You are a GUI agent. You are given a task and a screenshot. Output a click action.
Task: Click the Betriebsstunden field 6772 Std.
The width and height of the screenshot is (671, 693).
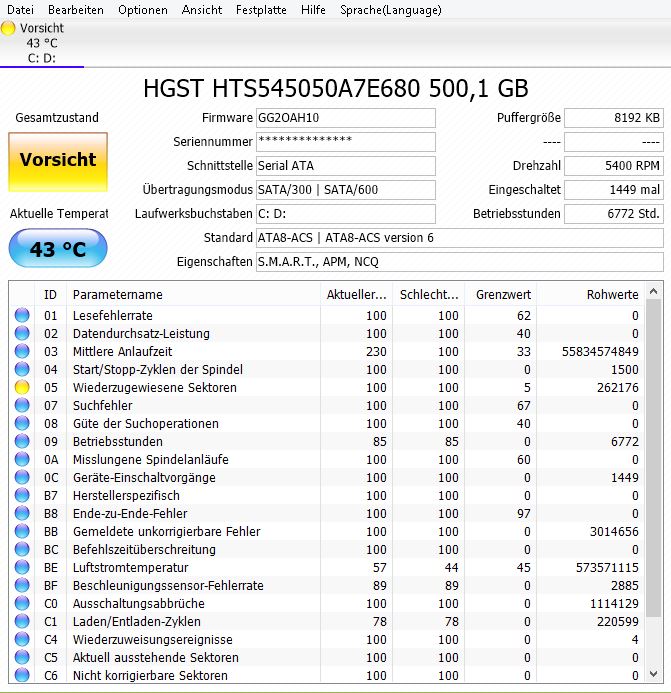coord(614,213)
